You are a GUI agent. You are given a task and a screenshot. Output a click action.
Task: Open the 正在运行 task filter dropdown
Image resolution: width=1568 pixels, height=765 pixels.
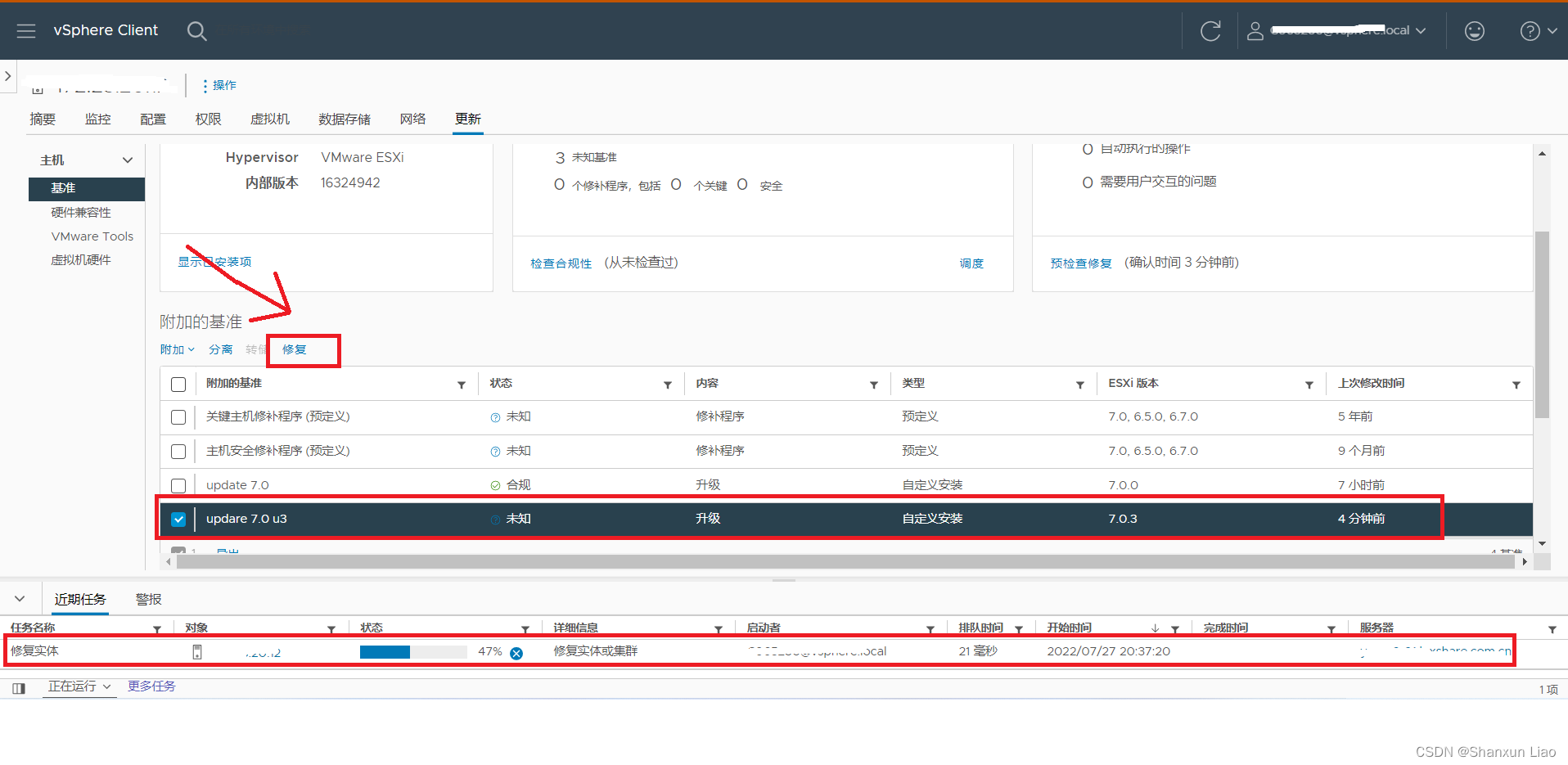tap(79, 686)
